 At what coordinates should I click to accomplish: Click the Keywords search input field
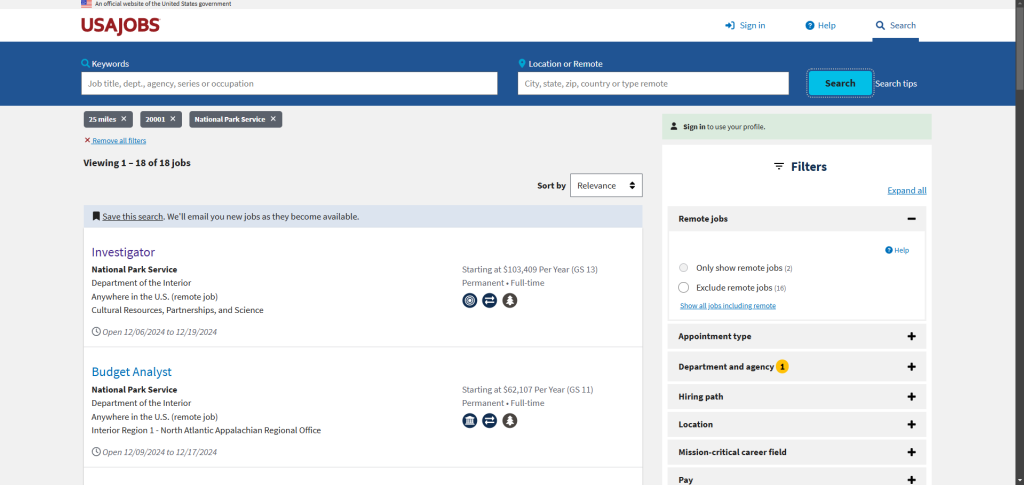point(290,83)
